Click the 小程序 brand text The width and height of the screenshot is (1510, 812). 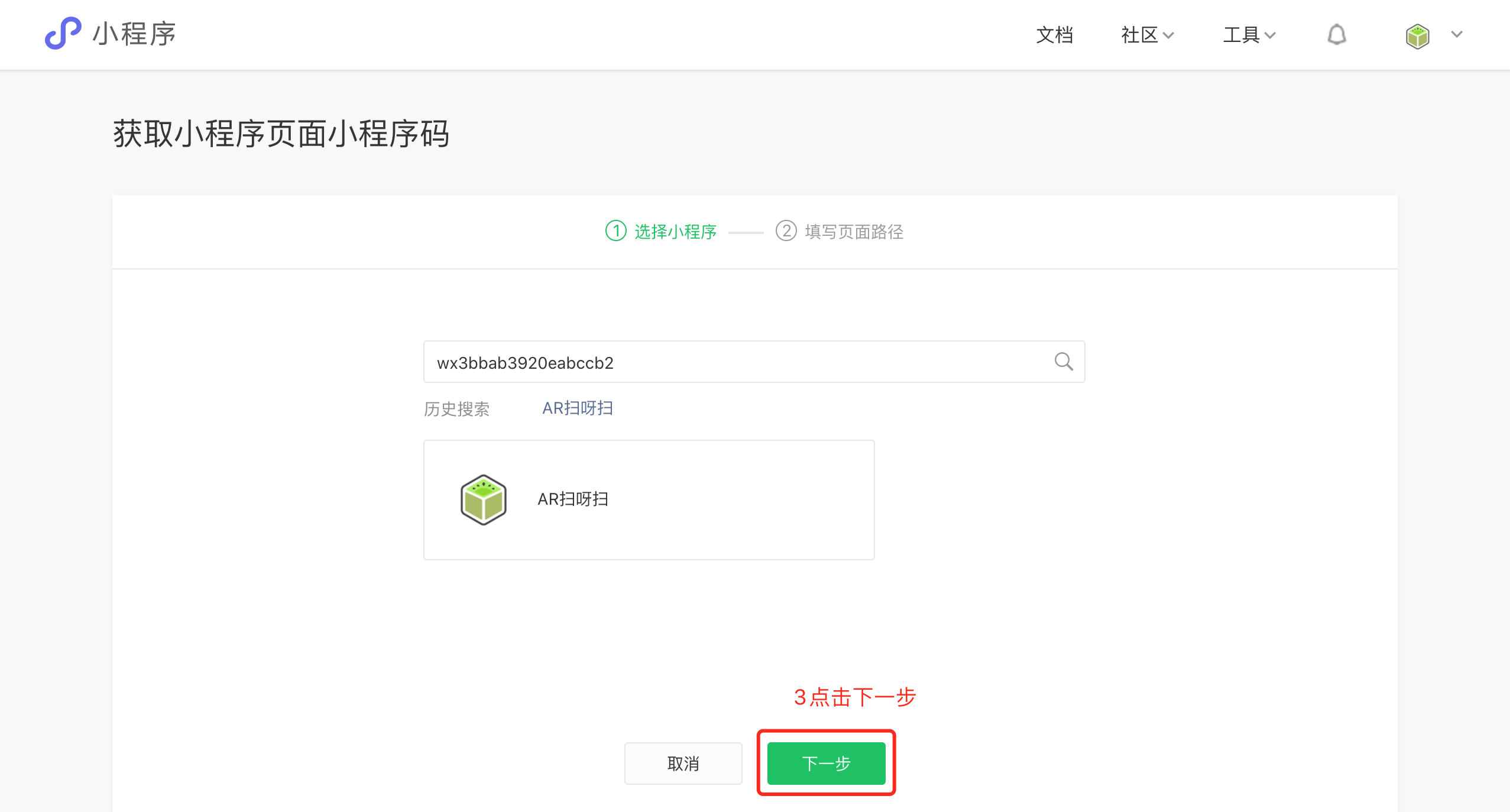134,34
